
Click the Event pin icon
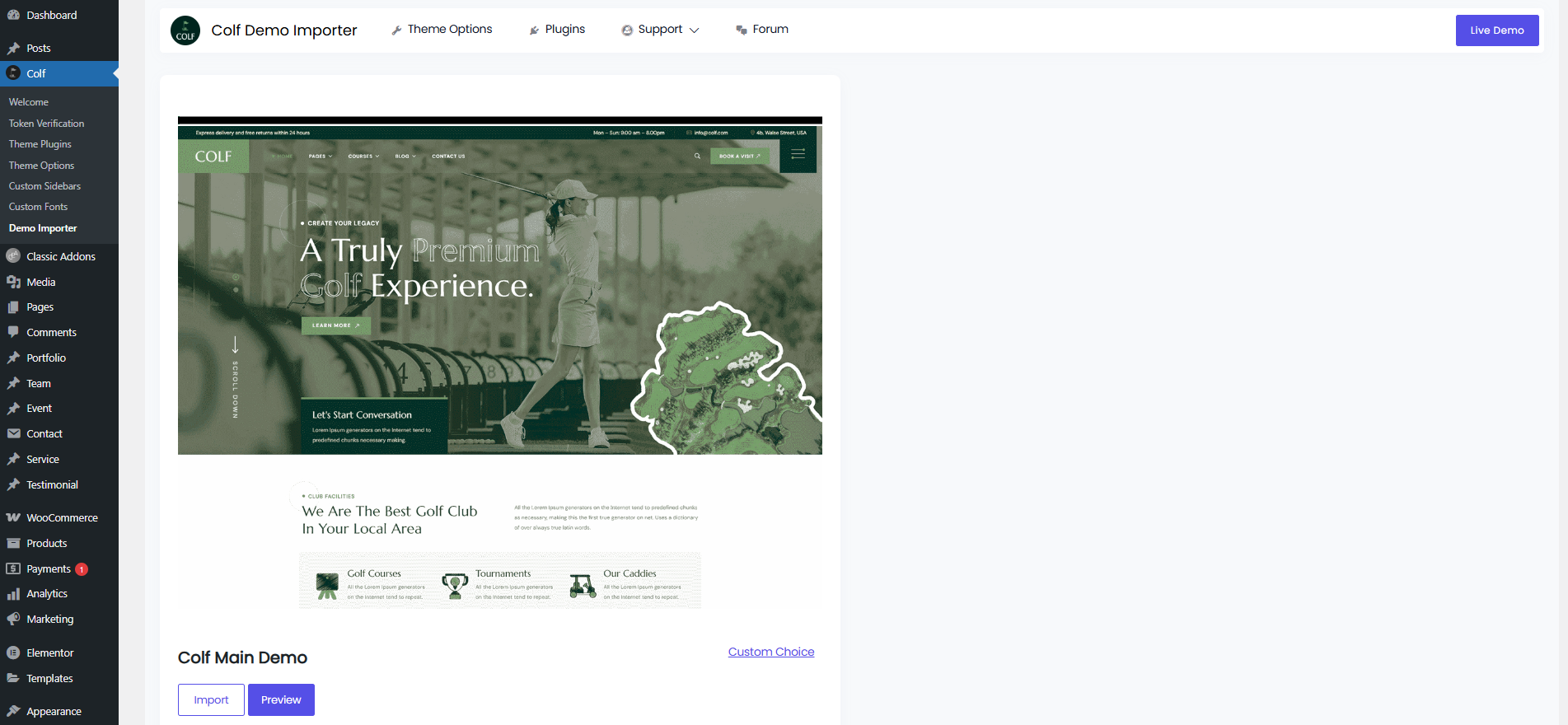click(x=13, y=408)
